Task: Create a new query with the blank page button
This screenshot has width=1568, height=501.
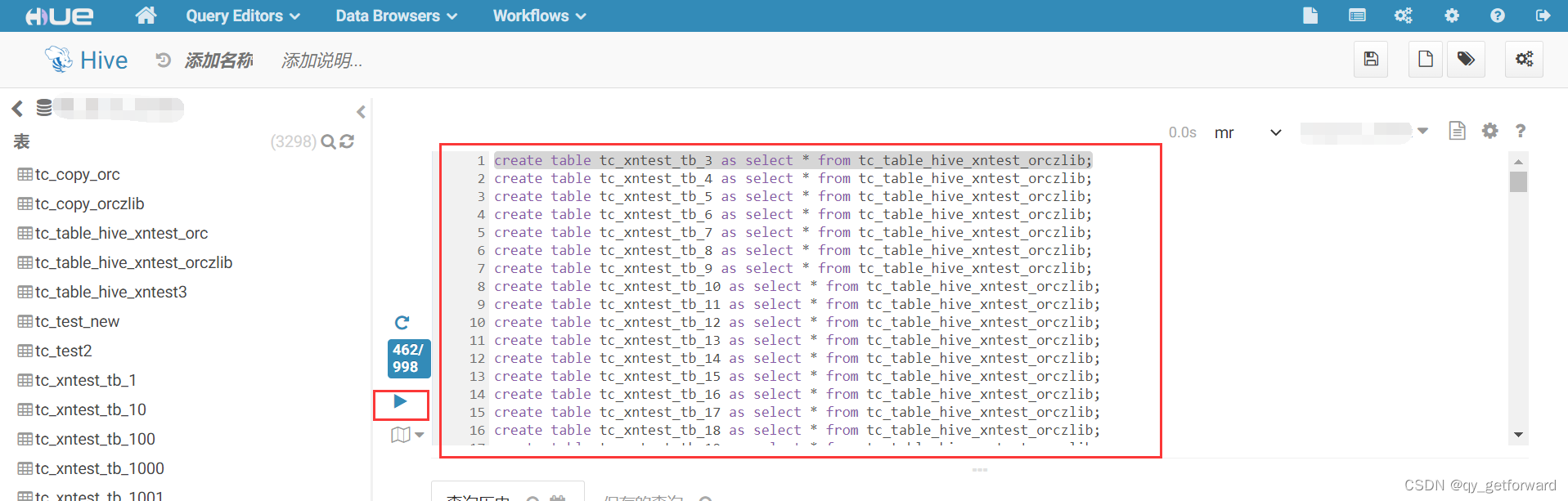Action: [x=1426, y=59]
